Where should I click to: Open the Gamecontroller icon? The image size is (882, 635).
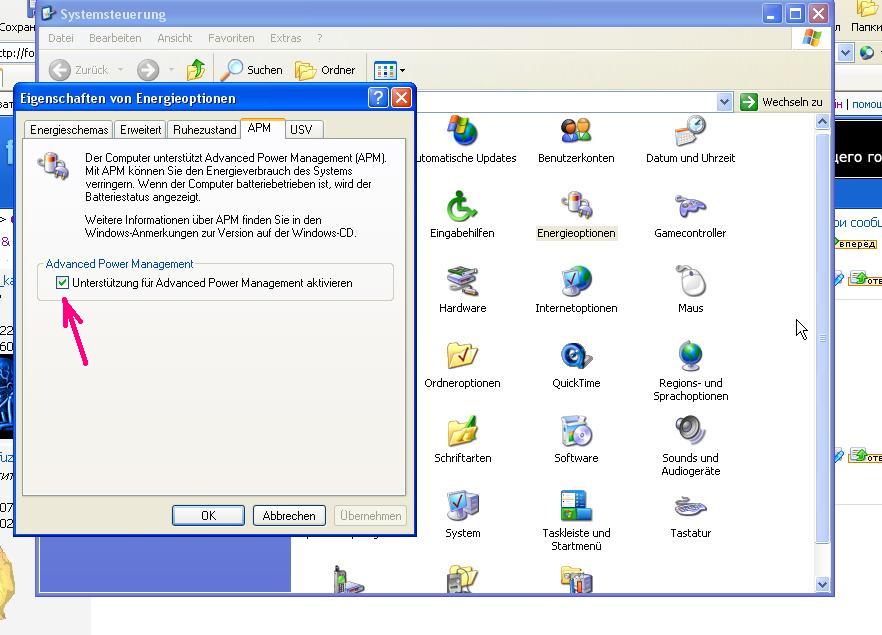[x=690, y=208]
